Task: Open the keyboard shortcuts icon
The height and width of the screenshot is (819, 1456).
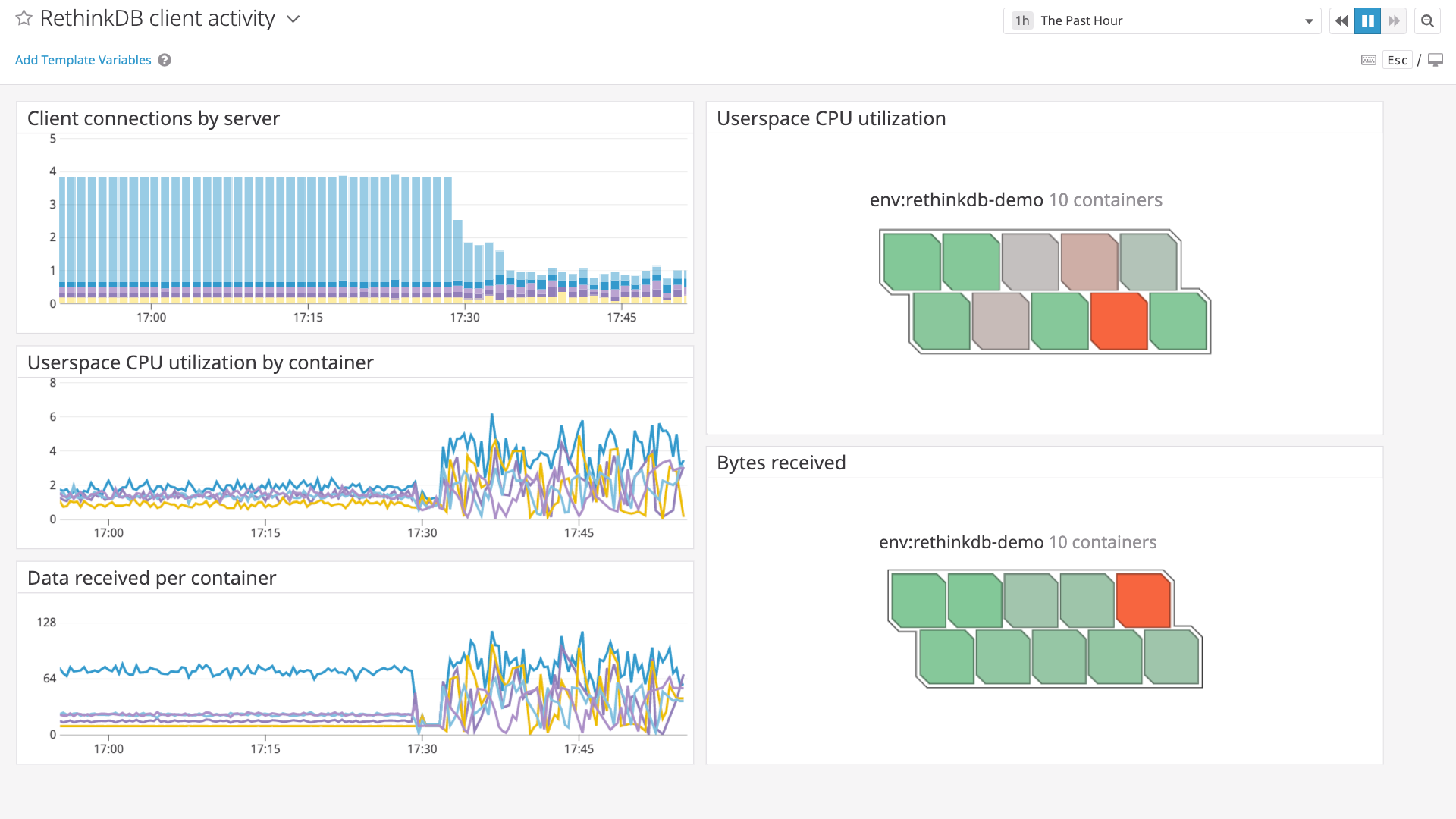Action: (1369, 59)
